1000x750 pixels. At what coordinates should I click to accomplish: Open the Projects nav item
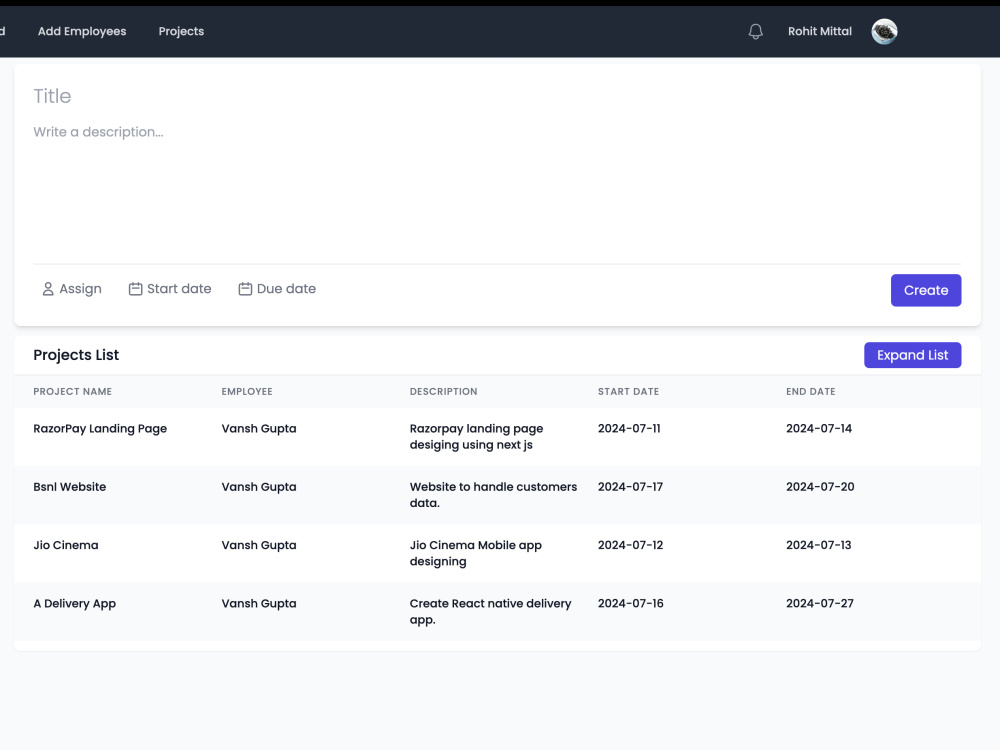(181, 31)
